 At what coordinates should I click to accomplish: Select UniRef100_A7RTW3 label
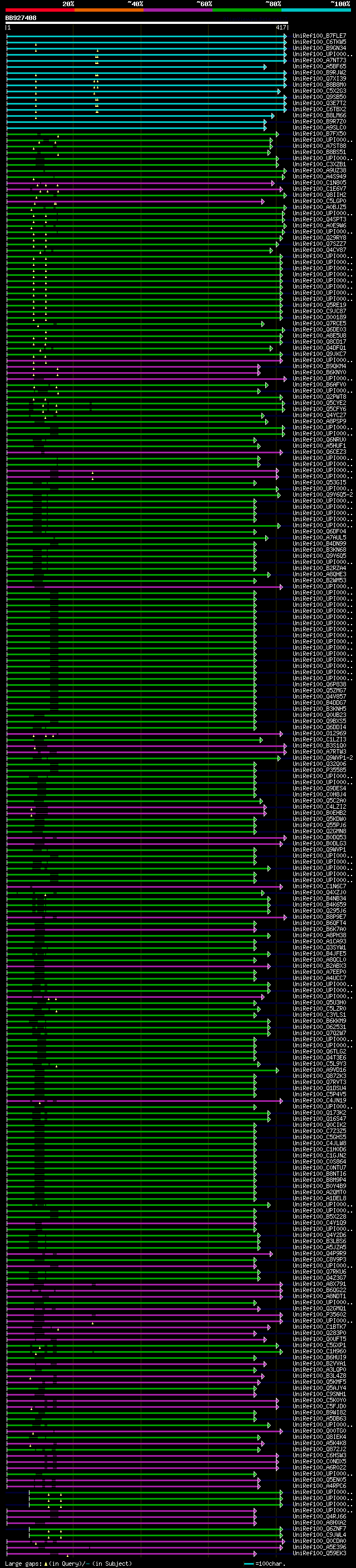coord(319,752)
